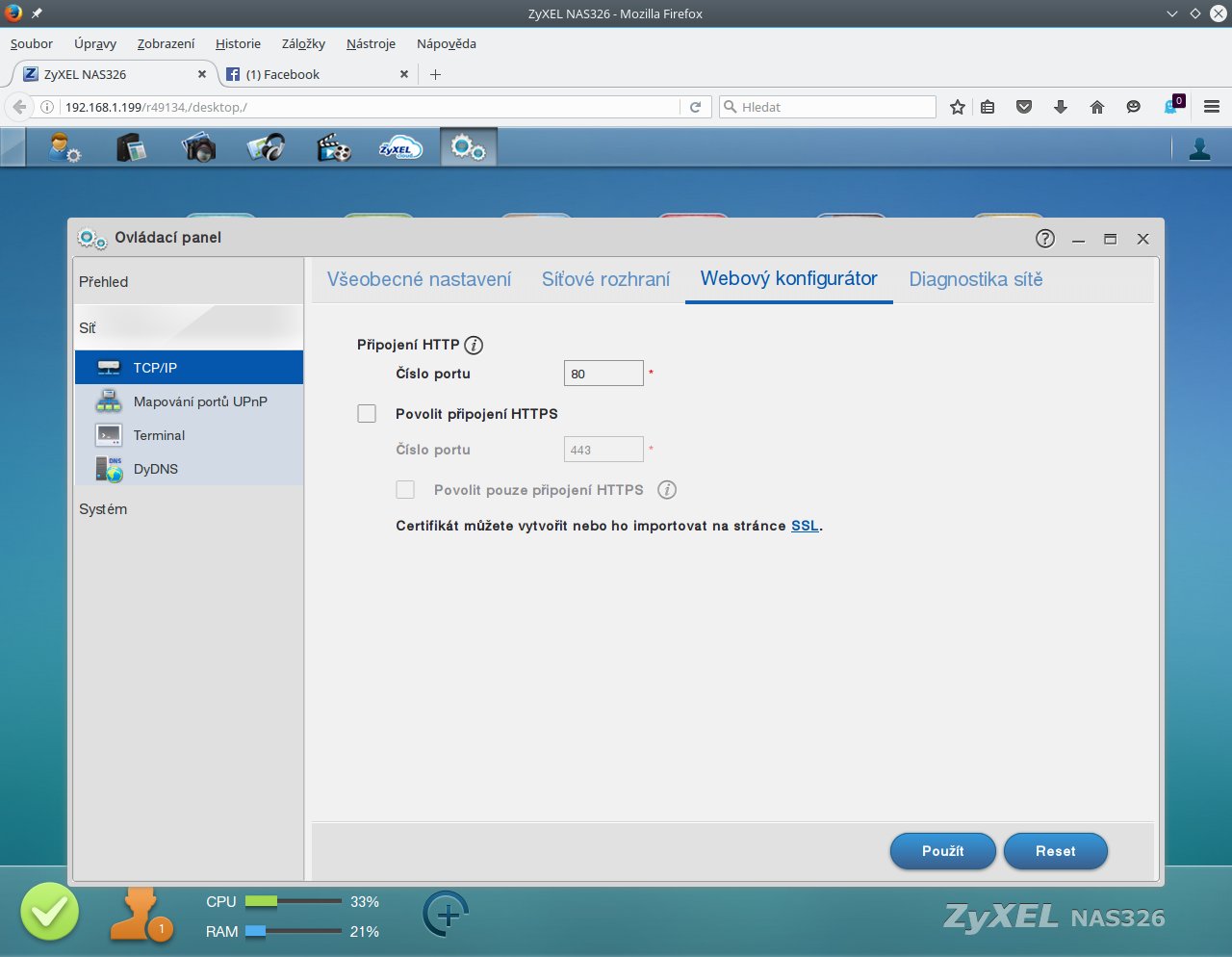
Task: Open the ZyXEL cloud icon
Action: [400, 148]
